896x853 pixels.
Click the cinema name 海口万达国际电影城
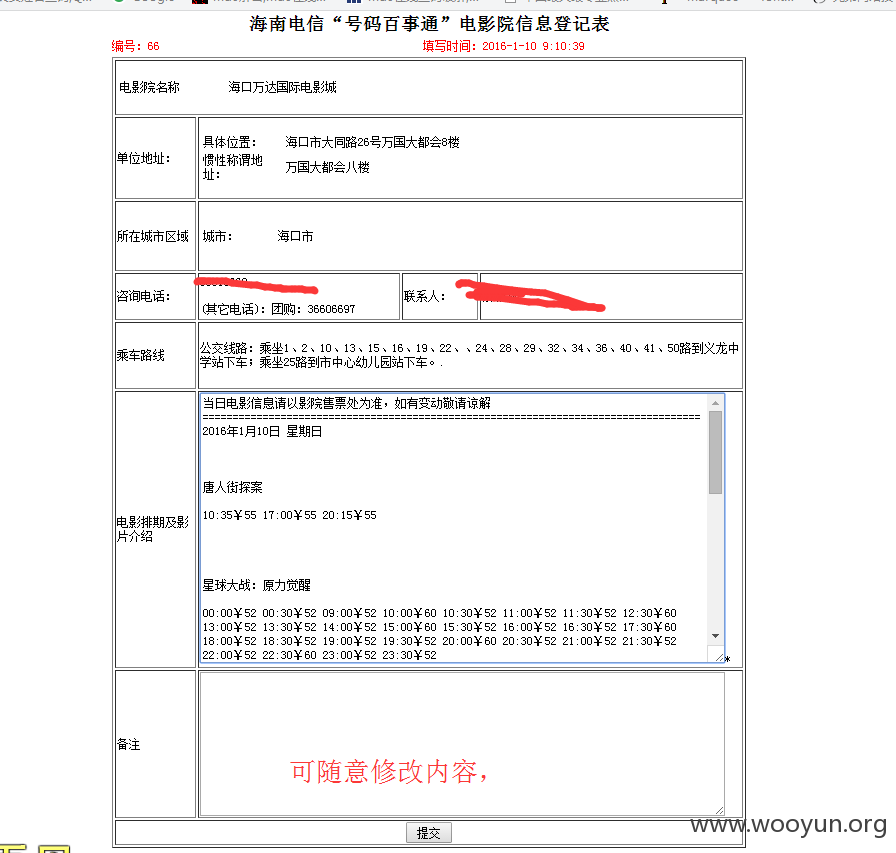tap(282, 87)
